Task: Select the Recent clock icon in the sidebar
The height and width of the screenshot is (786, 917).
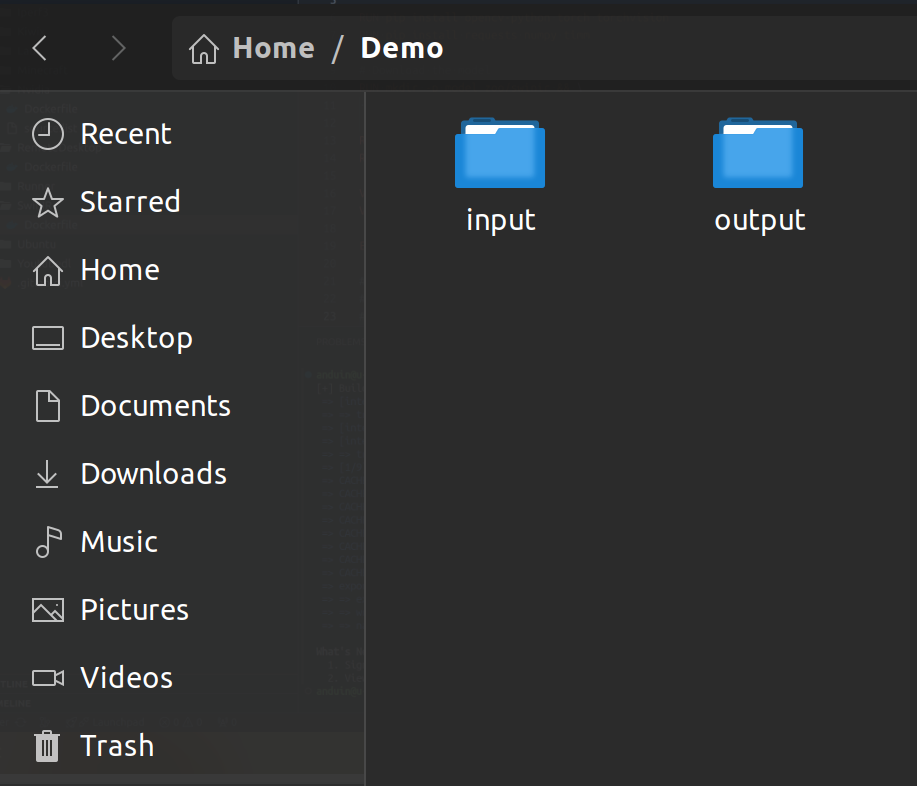Action: (48, 134)
